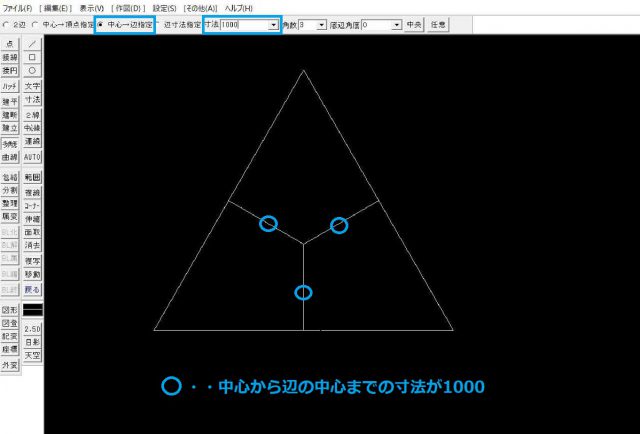
Task: Select the rectangle (□) tool
Action: (x=33, y=58)
